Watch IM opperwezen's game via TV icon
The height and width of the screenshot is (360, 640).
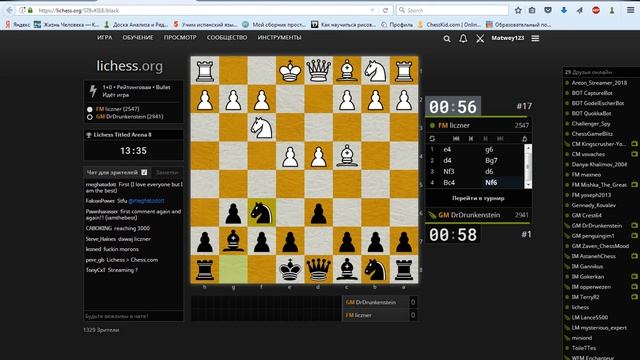point(634,287)
